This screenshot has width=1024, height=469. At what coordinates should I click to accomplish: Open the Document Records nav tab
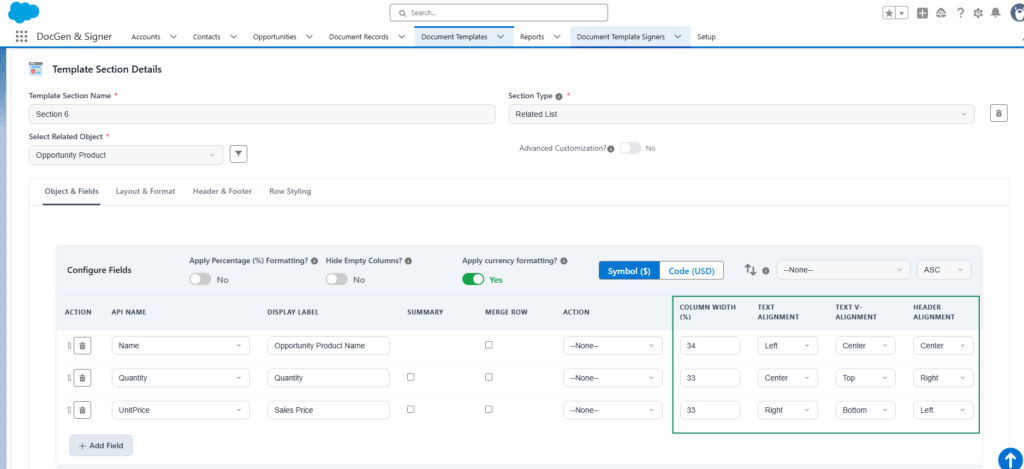click(x=359, y=37)
